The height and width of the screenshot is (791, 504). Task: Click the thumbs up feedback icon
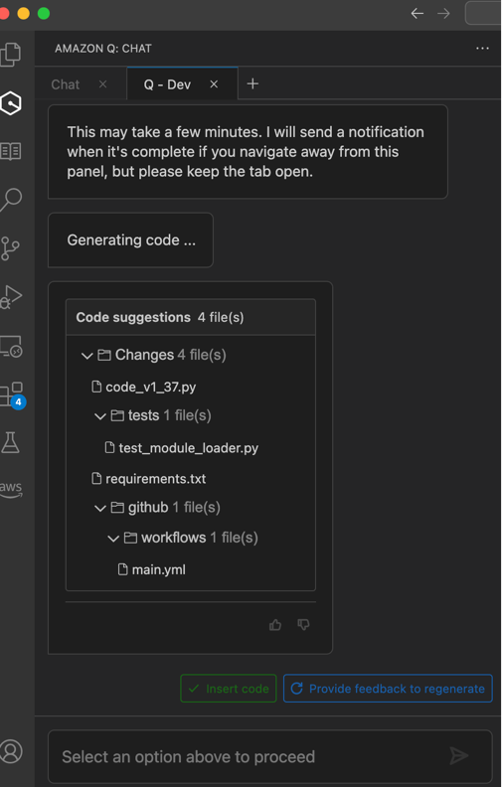pos(275,625)
